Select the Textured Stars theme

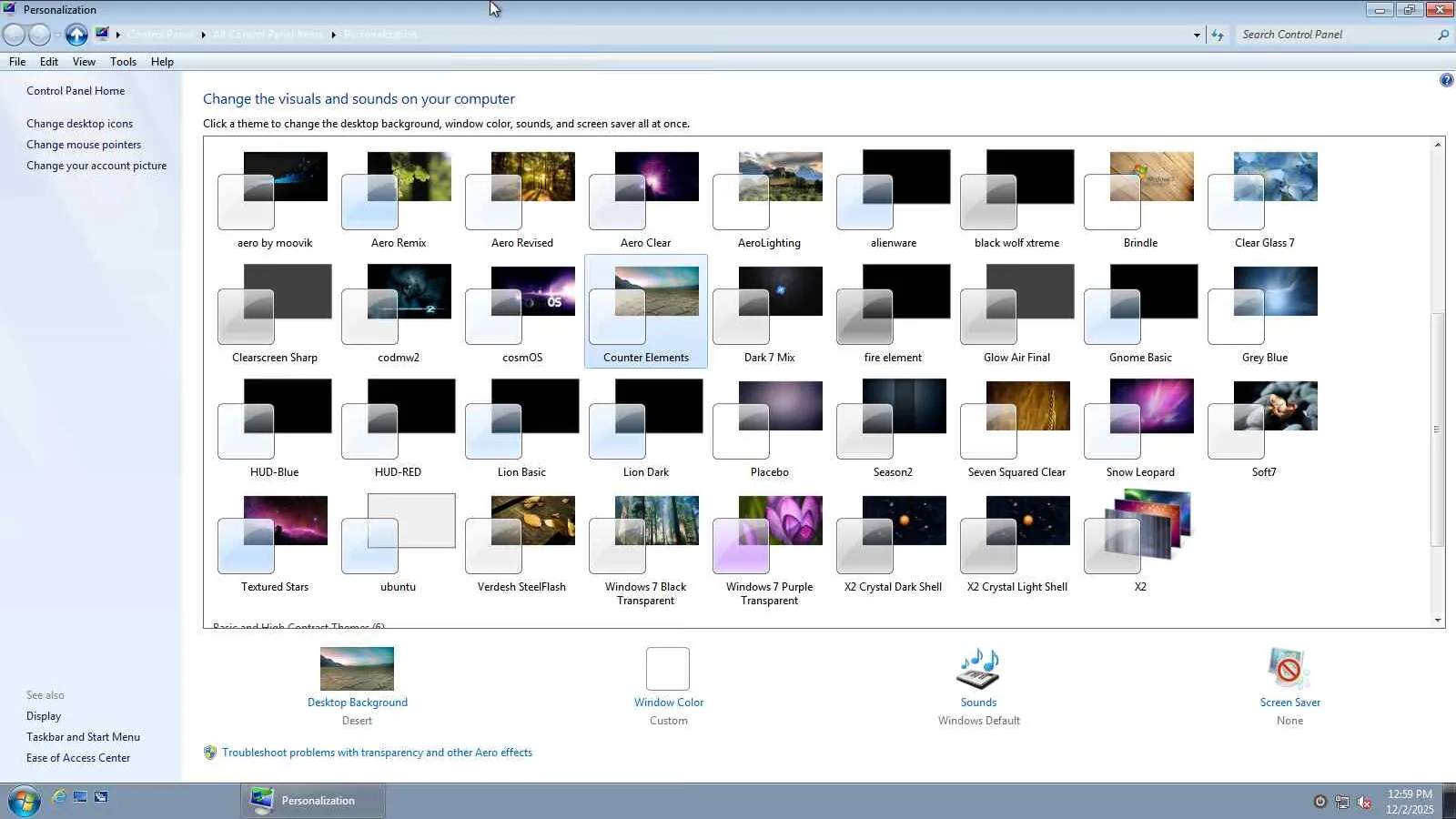275,543
